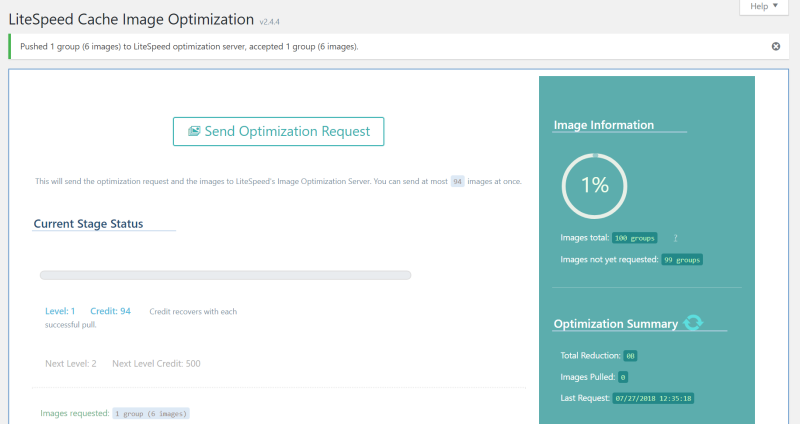Click the Next Level Credit: 500 text
This screenshot has width=800, height=424.
coord(156,364)
